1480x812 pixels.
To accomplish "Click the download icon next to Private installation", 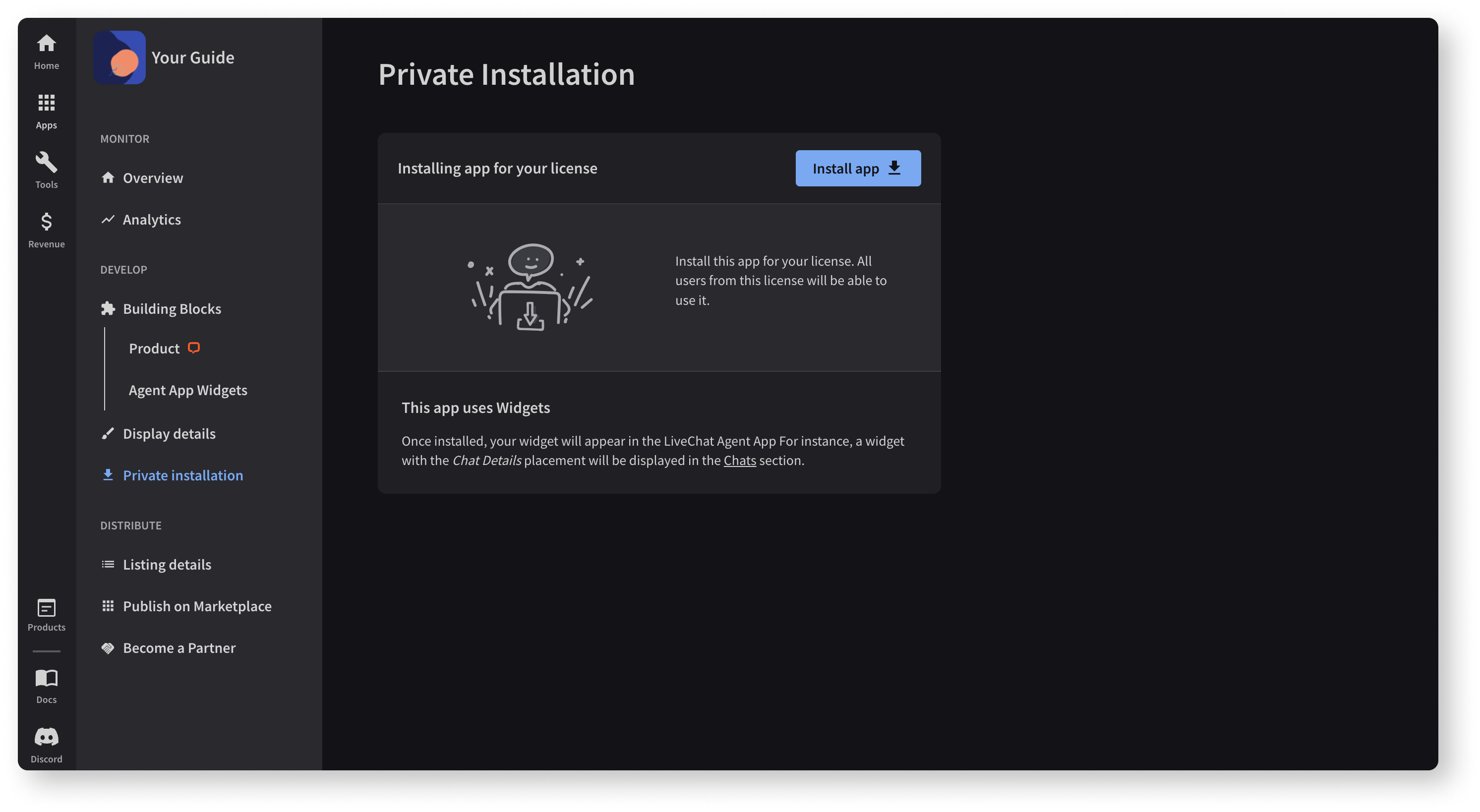I will (108, 475).
